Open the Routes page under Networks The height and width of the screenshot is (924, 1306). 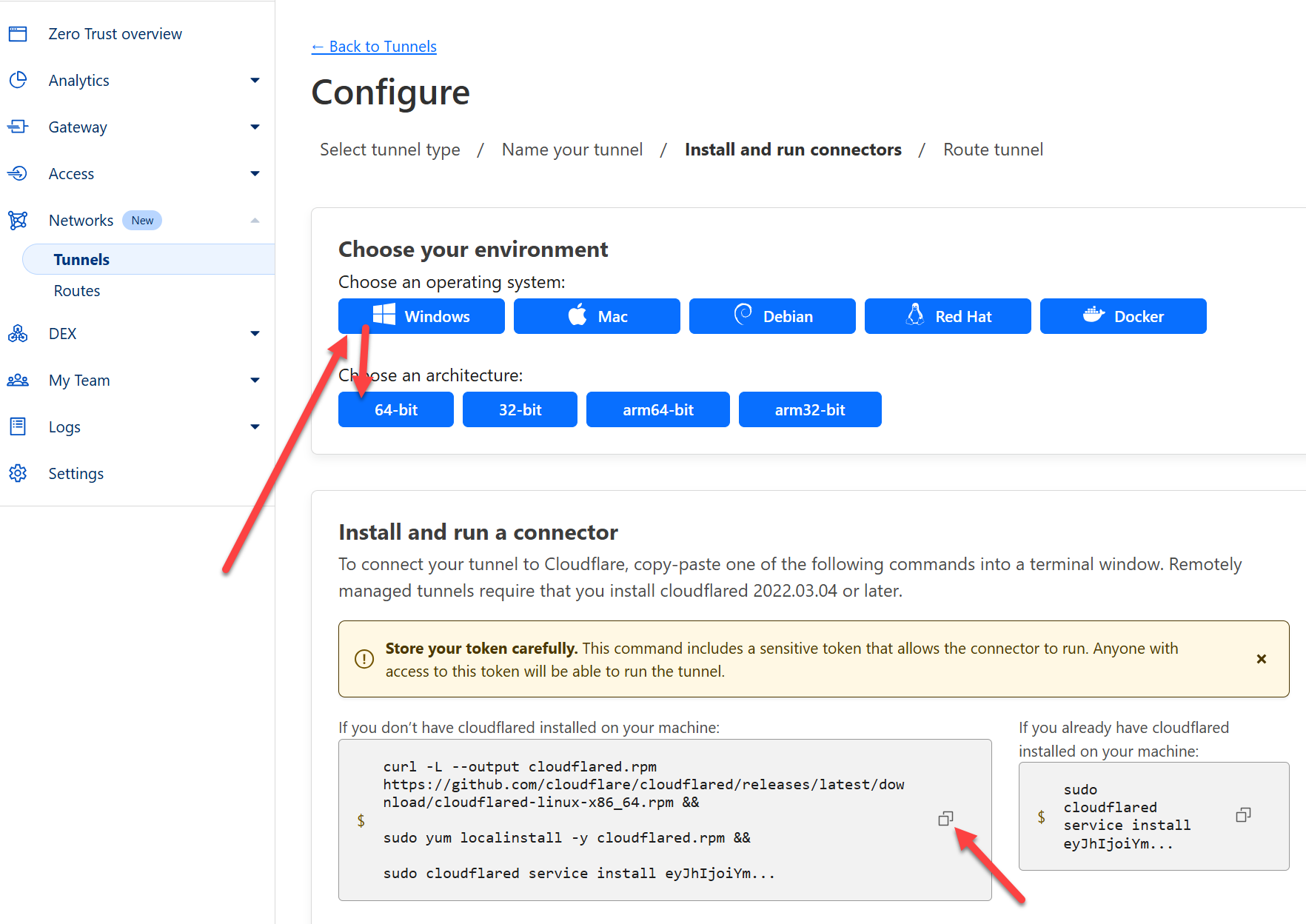[77, 291]
